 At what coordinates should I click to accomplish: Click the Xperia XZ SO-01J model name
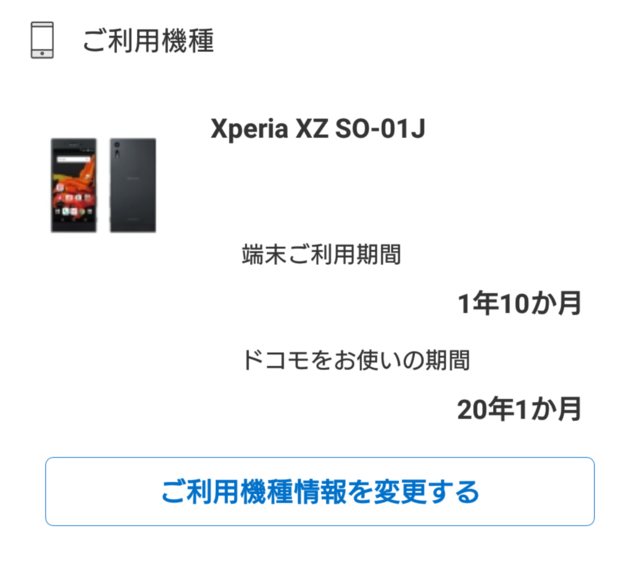tap(318, 129)
